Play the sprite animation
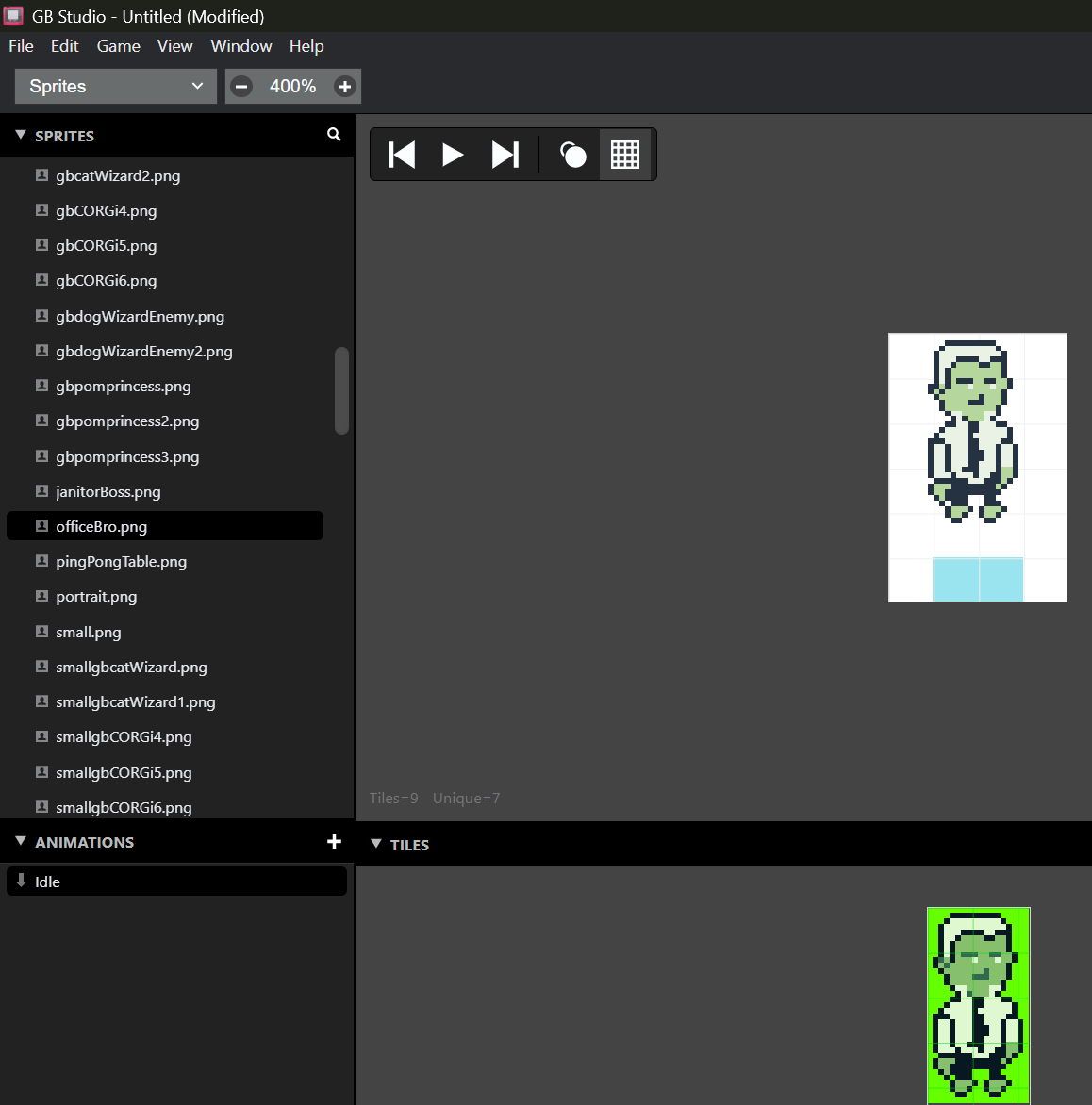This screenshot has width=1092, height=1105. (x=453, y=155)
